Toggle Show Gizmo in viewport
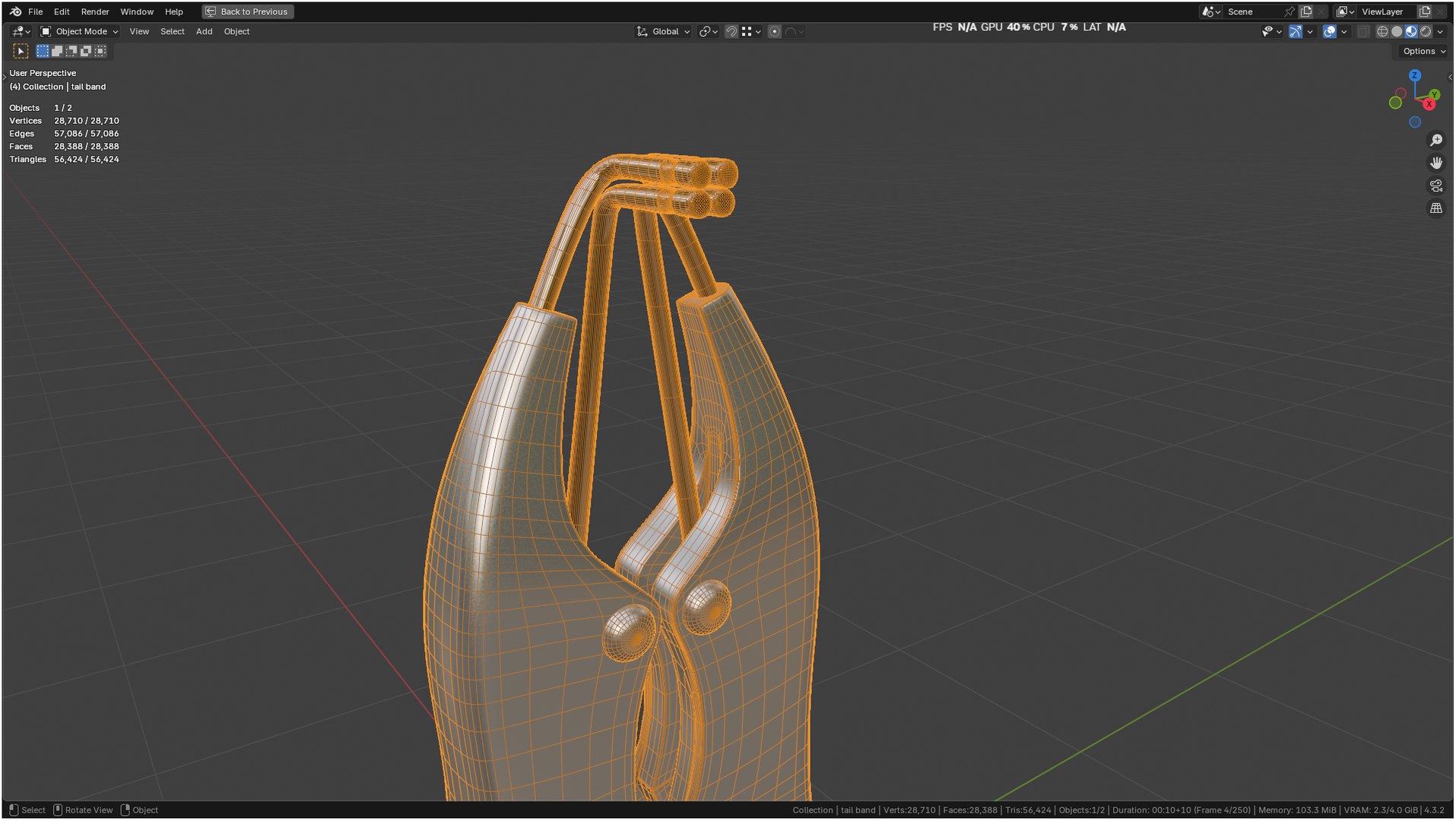 1296,31
